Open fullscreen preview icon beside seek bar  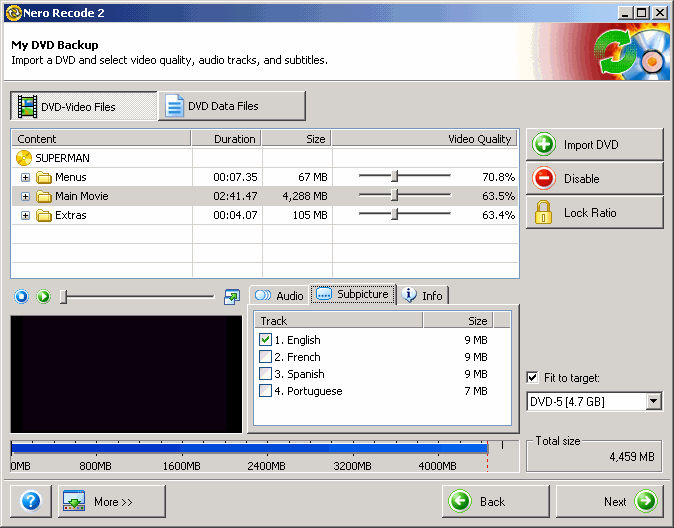pyautogui.click(x=232, y=296)
